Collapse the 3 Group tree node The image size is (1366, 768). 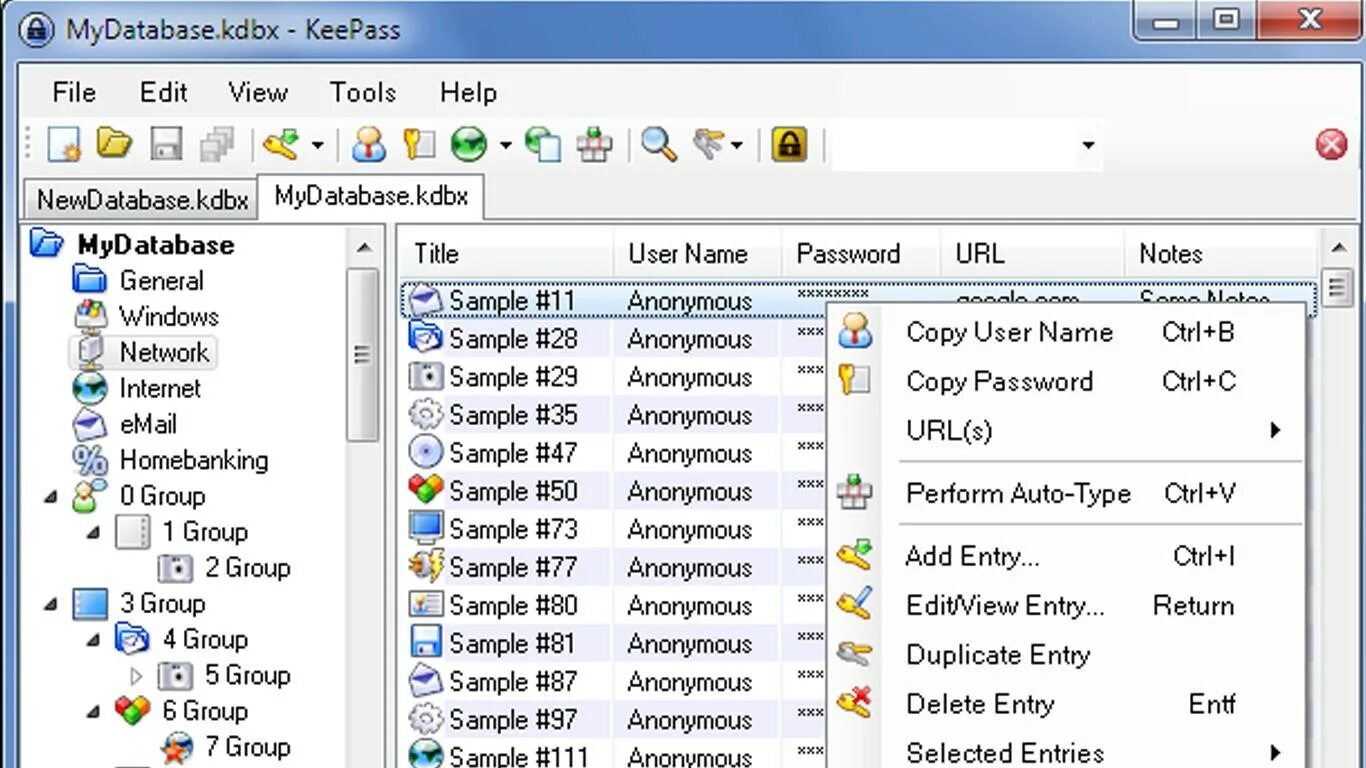coord(51,604)
